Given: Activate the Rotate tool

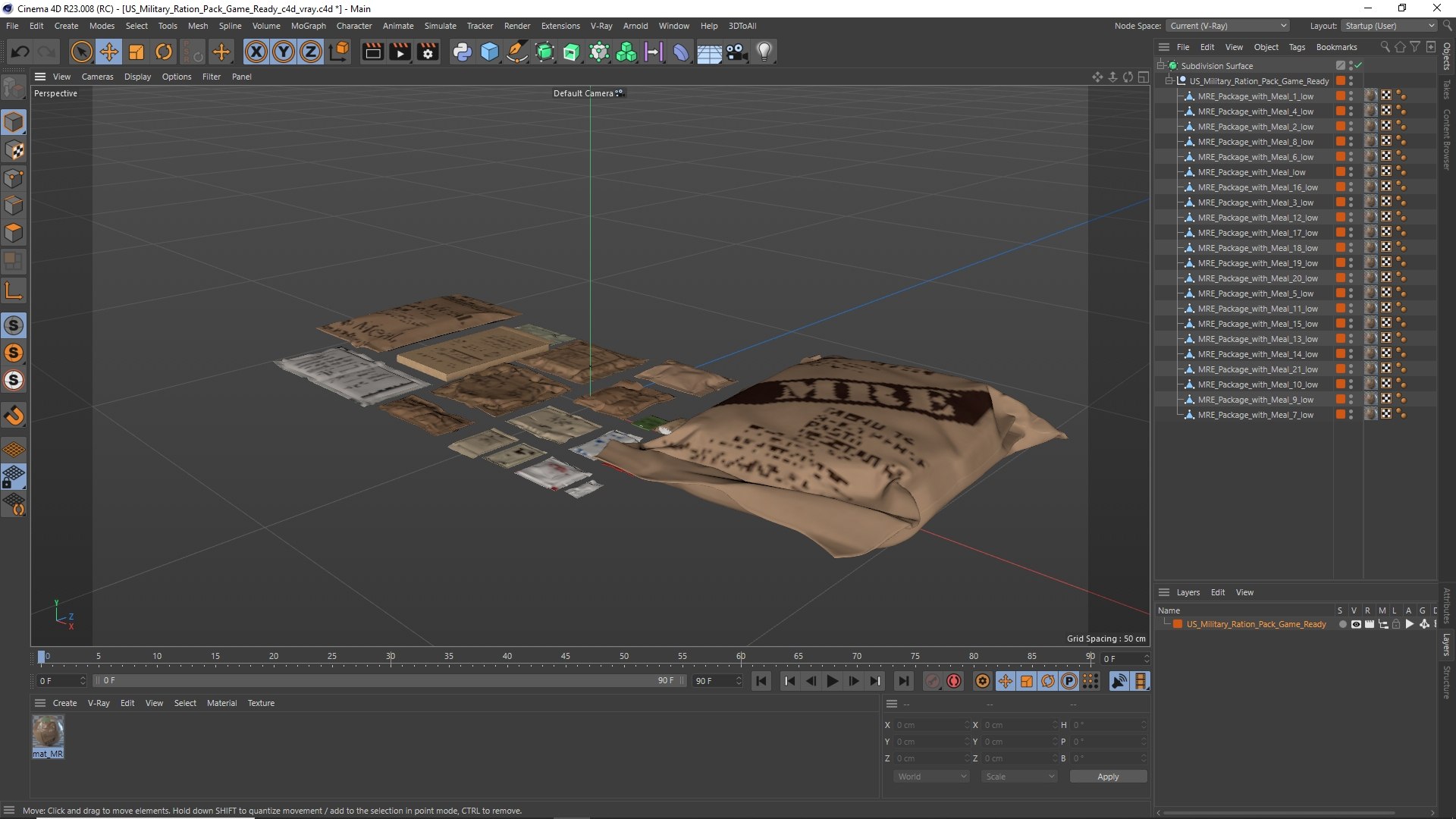Looking at the screenshot, I should [164, 52].
